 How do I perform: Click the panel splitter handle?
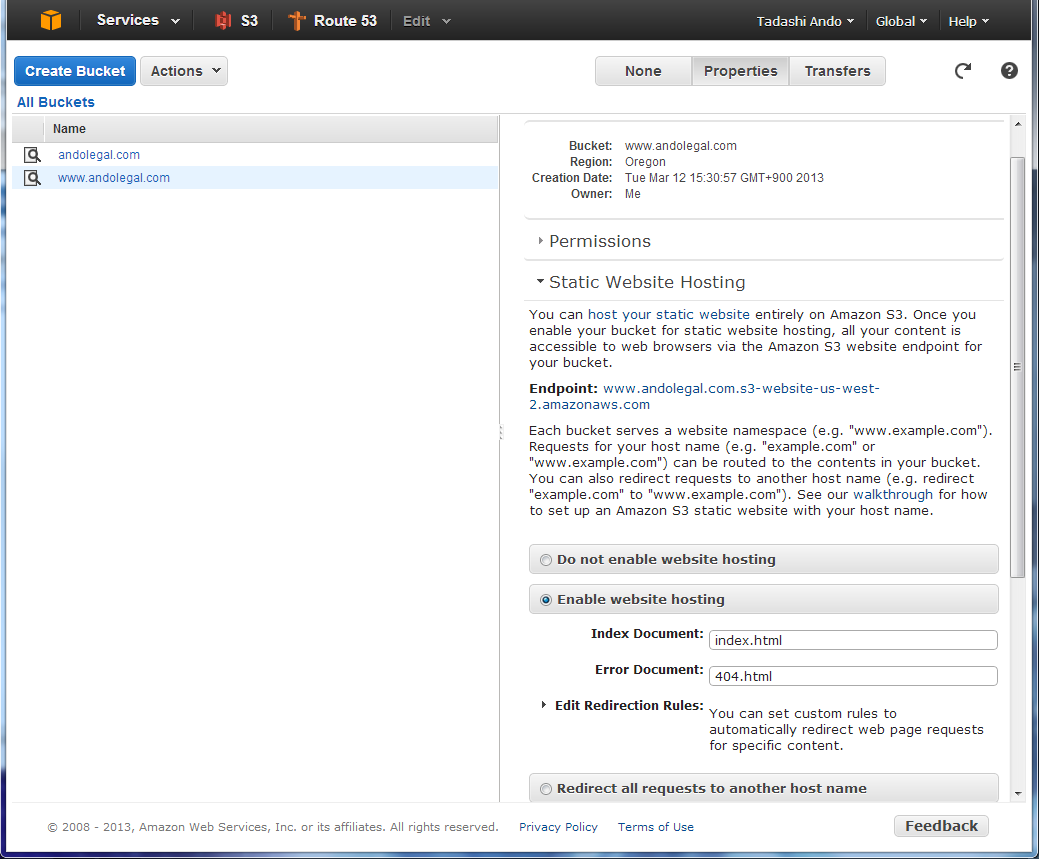pos(501,432)
